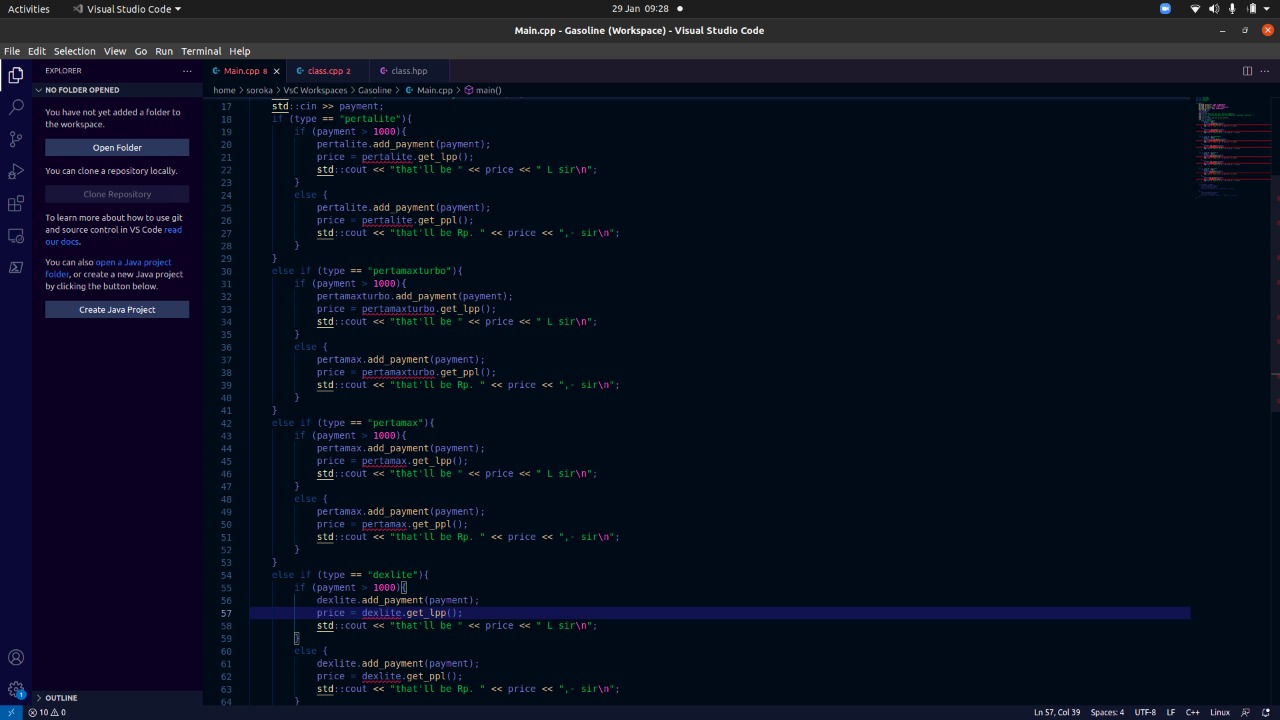Open the Edit menu

click(37, 51)
